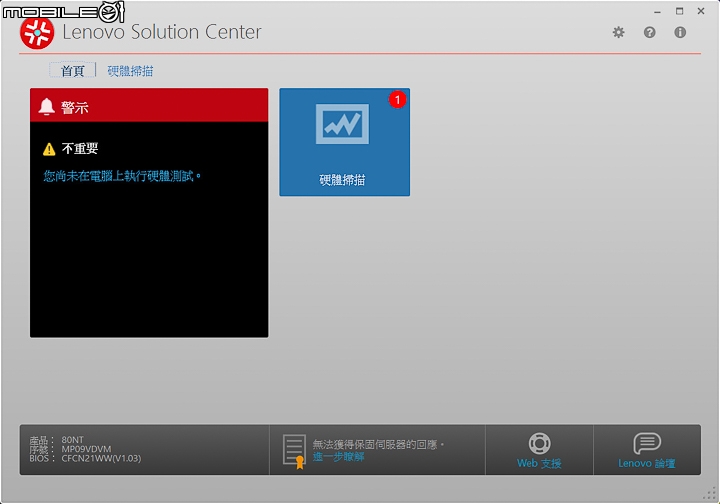The image size is (720, 504).
Task: Click the red notification badge 1
Action: [x=397, y=100]
